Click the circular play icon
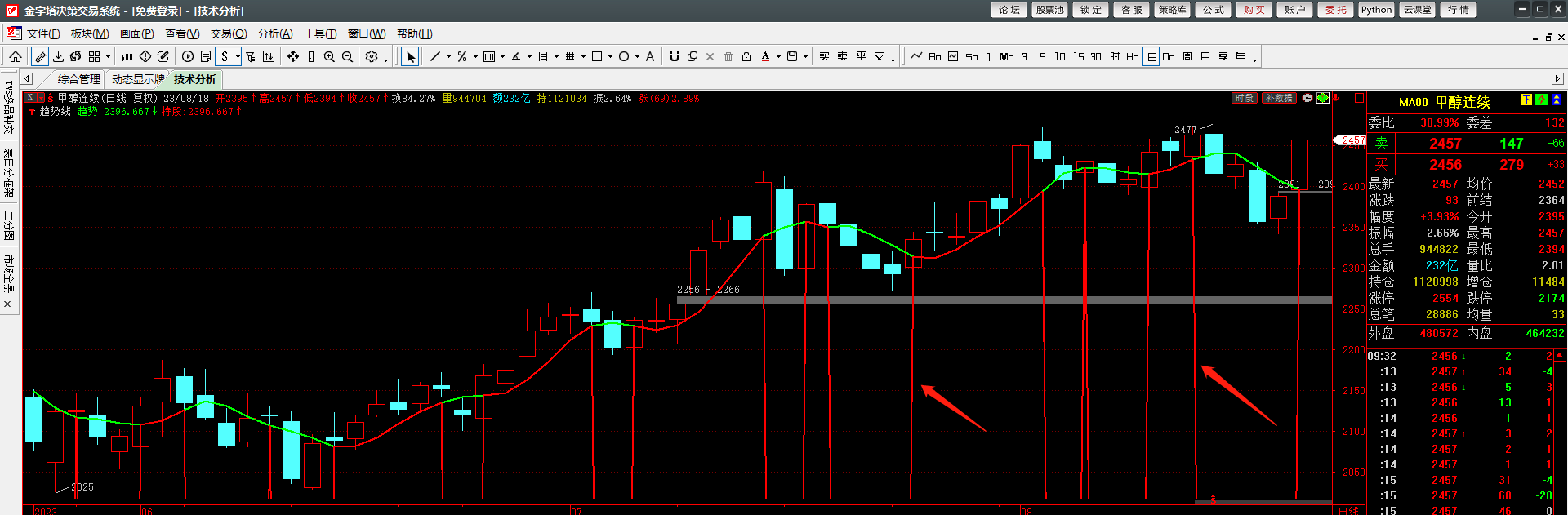This screenshot has height=515, width=1568. pyautogui.click(x=188, y=56)
